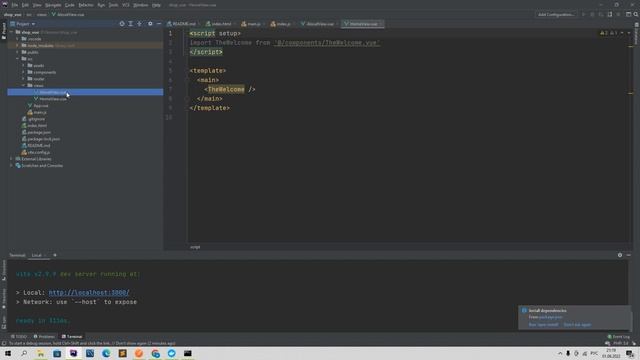Viewport: 640px width, 360px height.
Task: Expand the router folder
Action: [24, 79]
